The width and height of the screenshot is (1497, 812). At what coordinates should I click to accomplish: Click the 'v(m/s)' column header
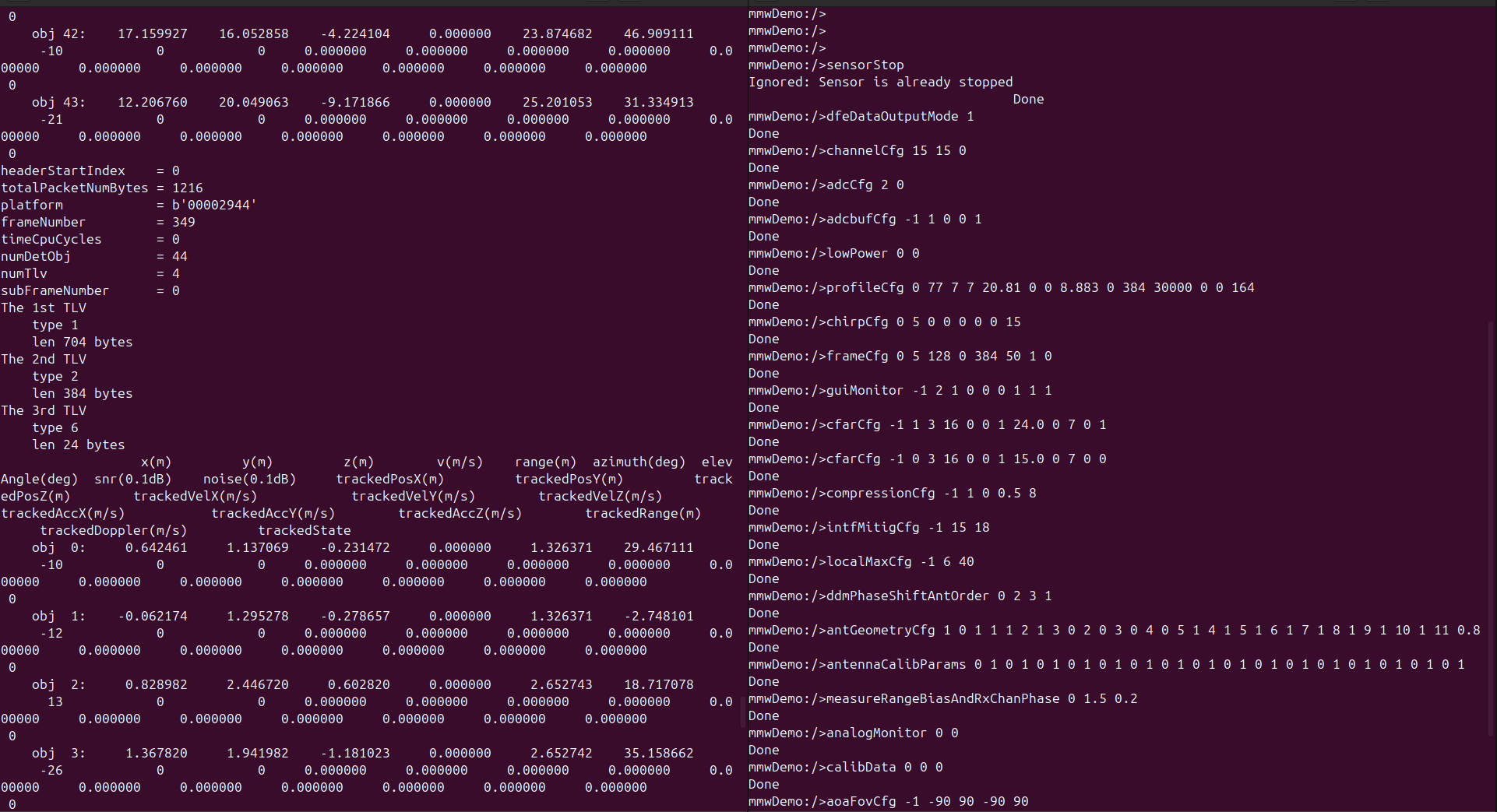[460, 462]
